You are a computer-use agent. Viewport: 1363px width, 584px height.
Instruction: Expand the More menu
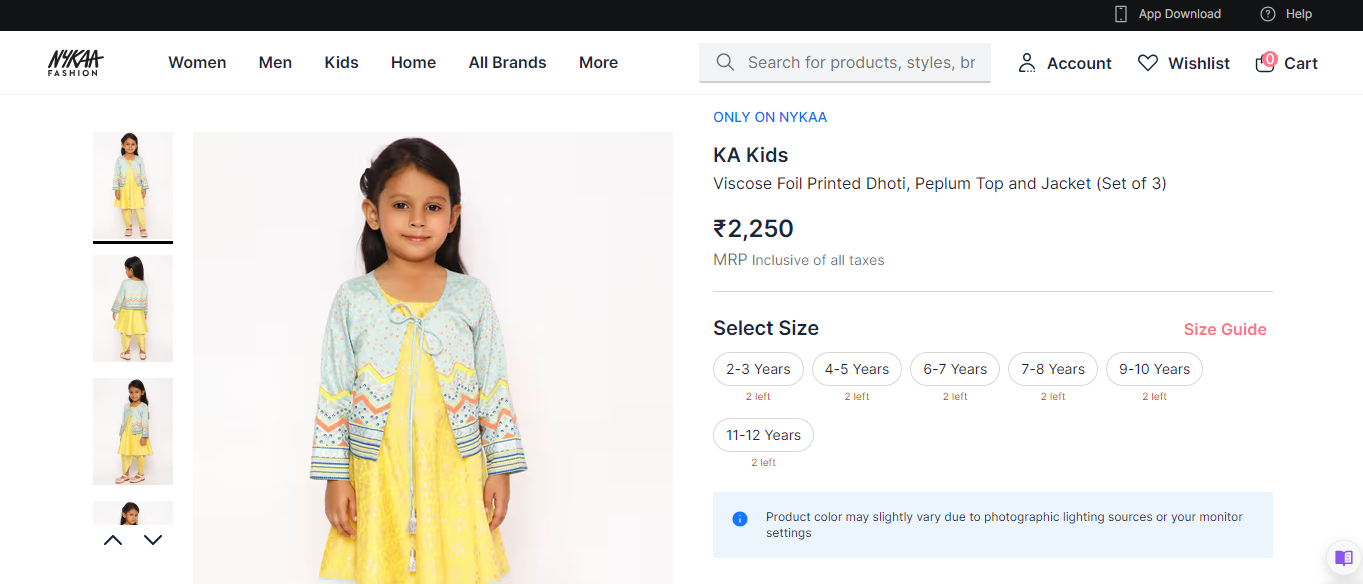[x=598, y=63]
